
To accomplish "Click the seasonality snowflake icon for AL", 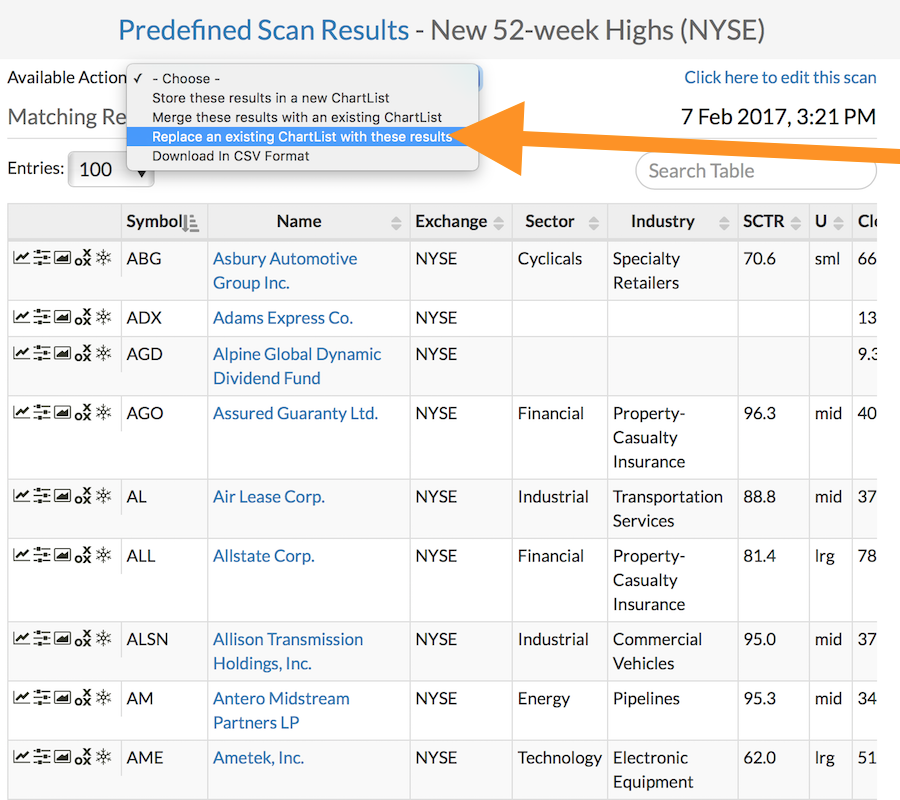I will tap(103, 496).
